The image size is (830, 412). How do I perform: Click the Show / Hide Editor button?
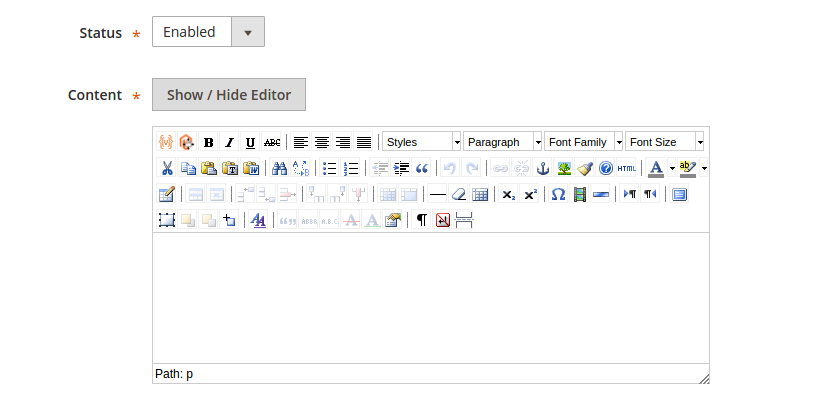pyautogui.click(x=229, y=95)
